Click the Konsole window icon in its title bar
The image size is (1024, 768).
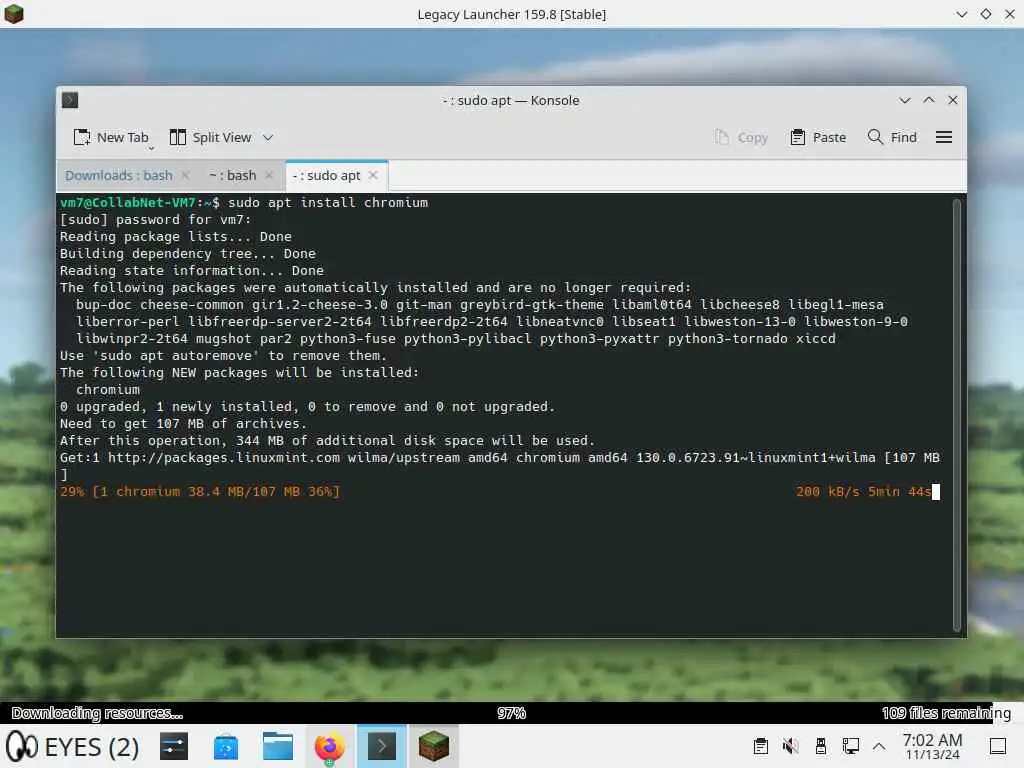[70, 100]
